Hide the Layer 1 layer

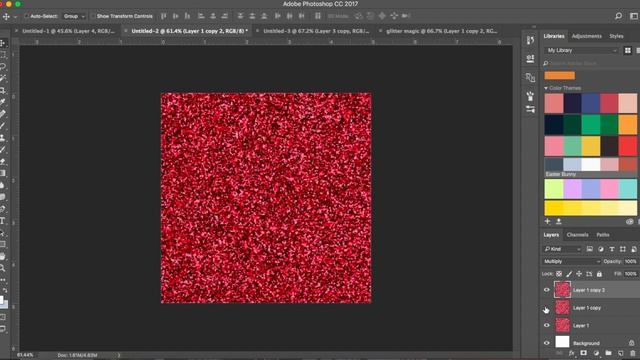tap(547, 325)
